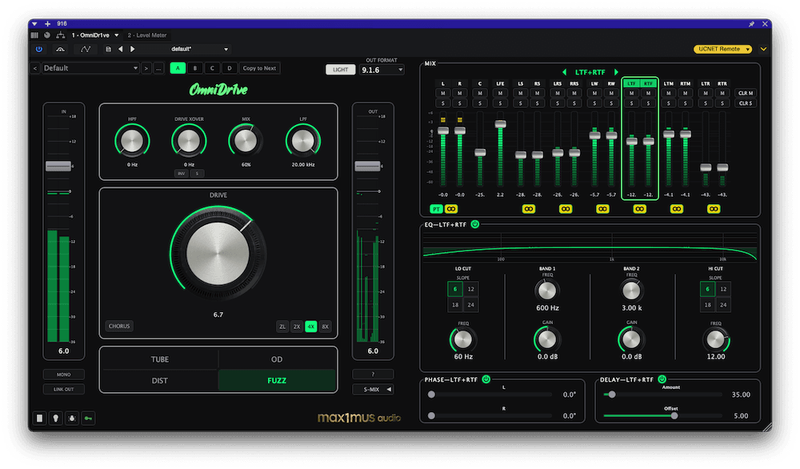Click the bug report icon
Image resolution: width=800 pixels, height=469 pixels.
[x=72, y=418]
